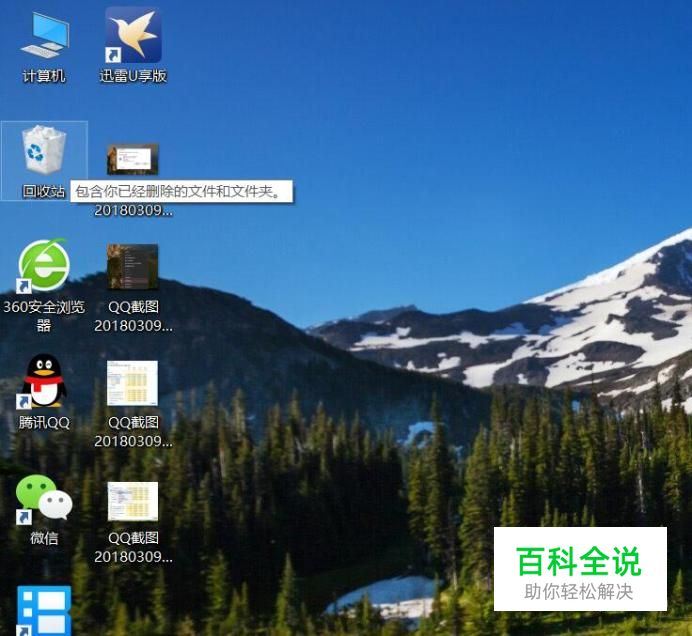Select the 回收站 recycle bin icon
Image resolution: width=692 pixels, height=636 pixels.
tap(44, 150)
